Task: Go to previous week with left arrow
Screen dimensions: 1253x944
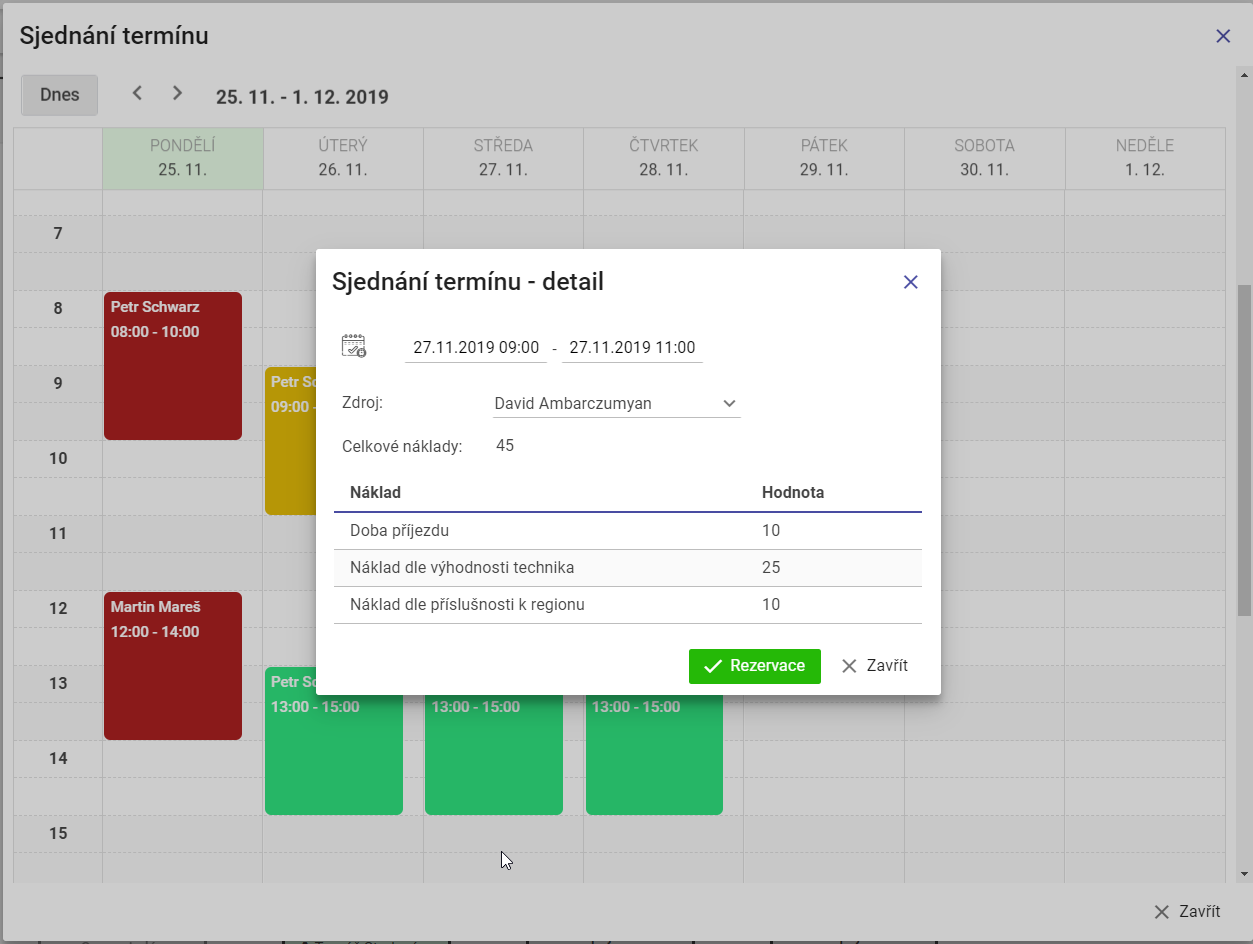Action: click(x=138, y=93)
